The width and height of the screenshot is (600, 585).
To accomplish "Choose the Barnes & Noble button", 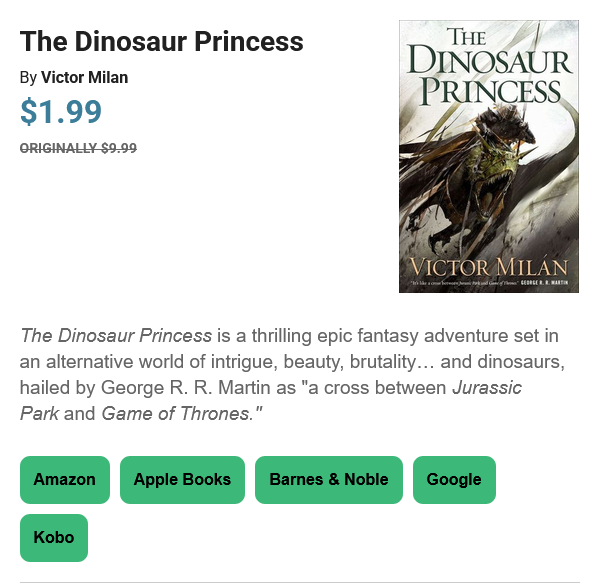I will [x=329, y=479].
